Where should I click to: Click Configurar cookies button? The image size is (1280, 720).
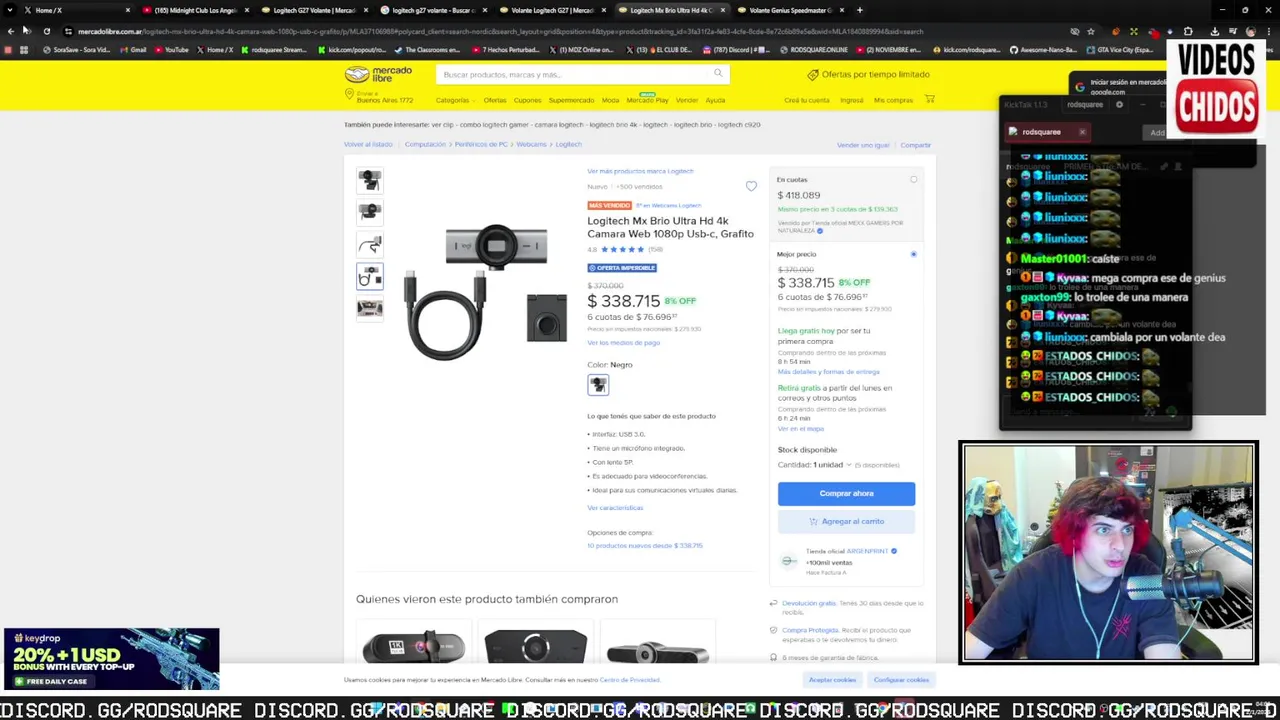coord(901,680)
